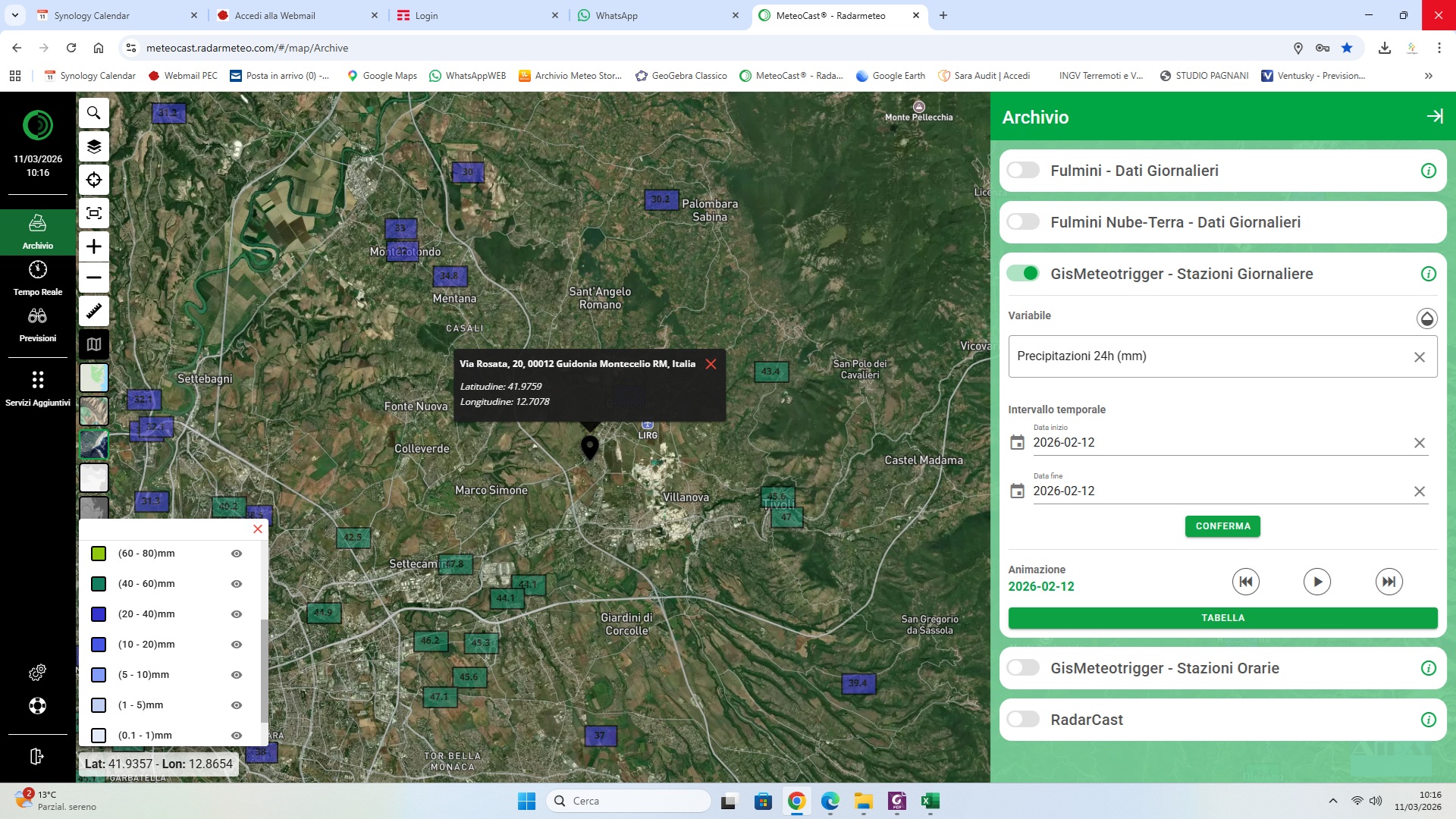Image resolution: width=1456 pixels, height=819 pixels.
Task: Expand the hidden bookmarks chevron
Action: (x=1428, y=76)
